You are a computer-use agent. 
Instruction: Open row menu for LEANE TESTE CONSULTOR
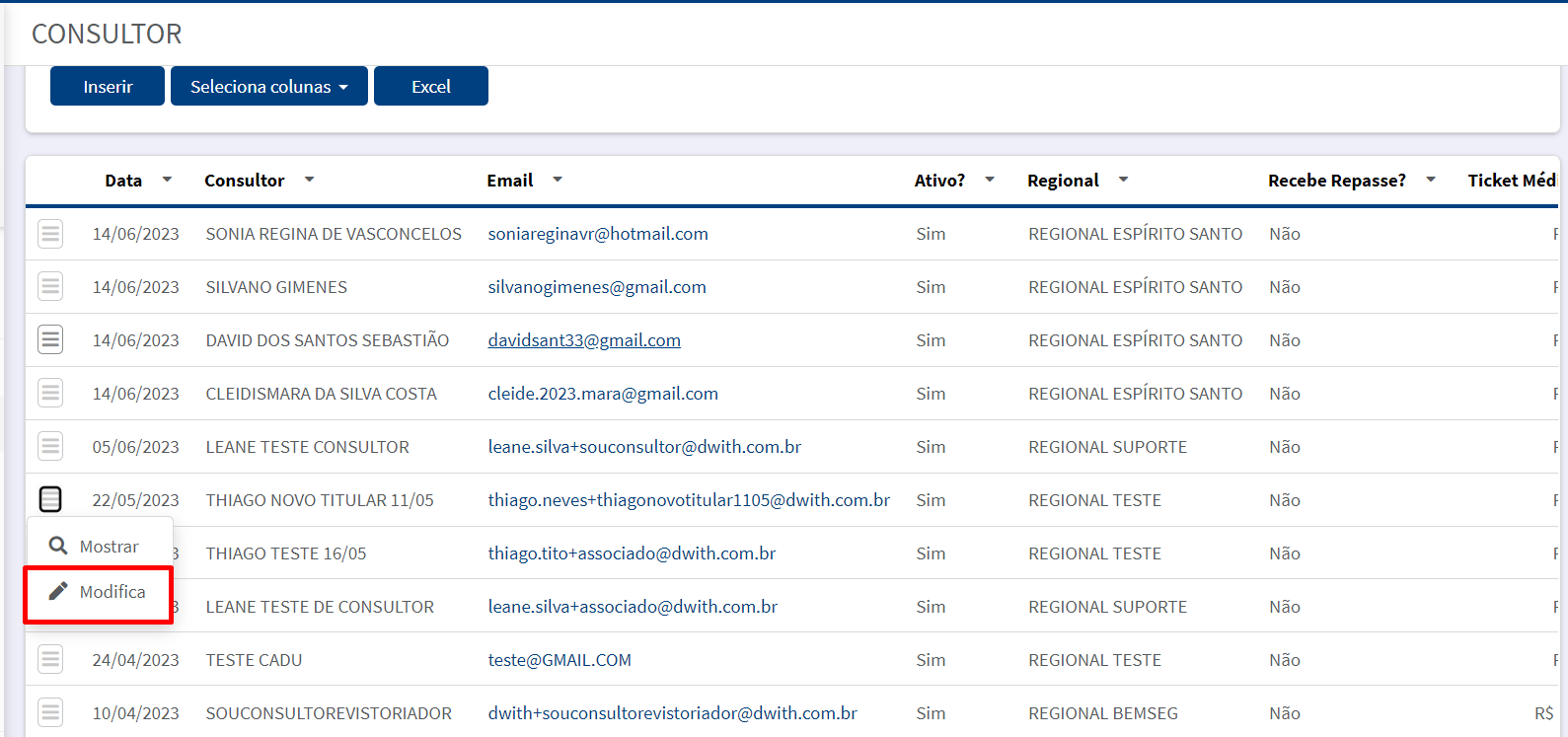pyautogui.click(x=50, y=447)
